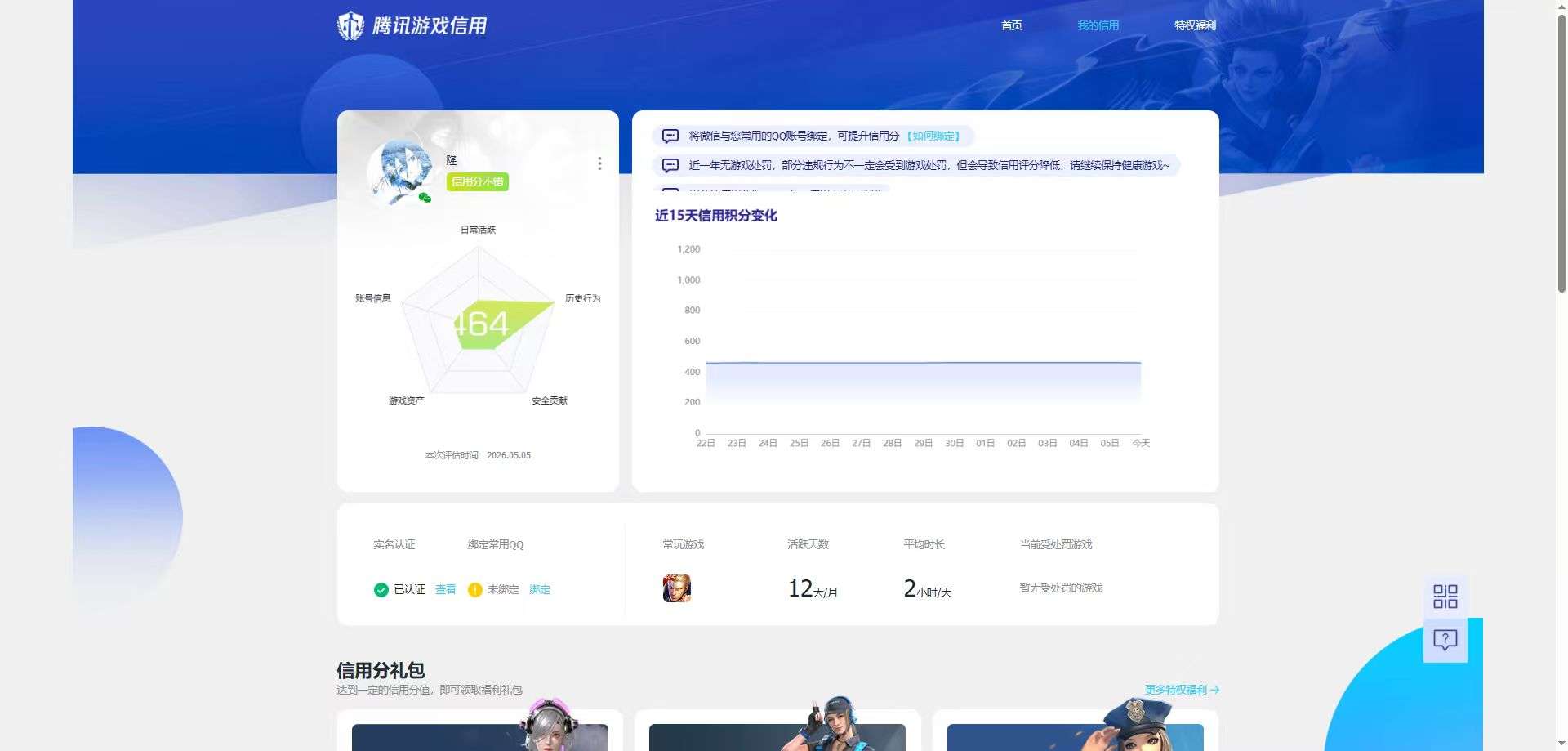Click the WeChat badge on avatar
1568x751 pixels.
425,197
